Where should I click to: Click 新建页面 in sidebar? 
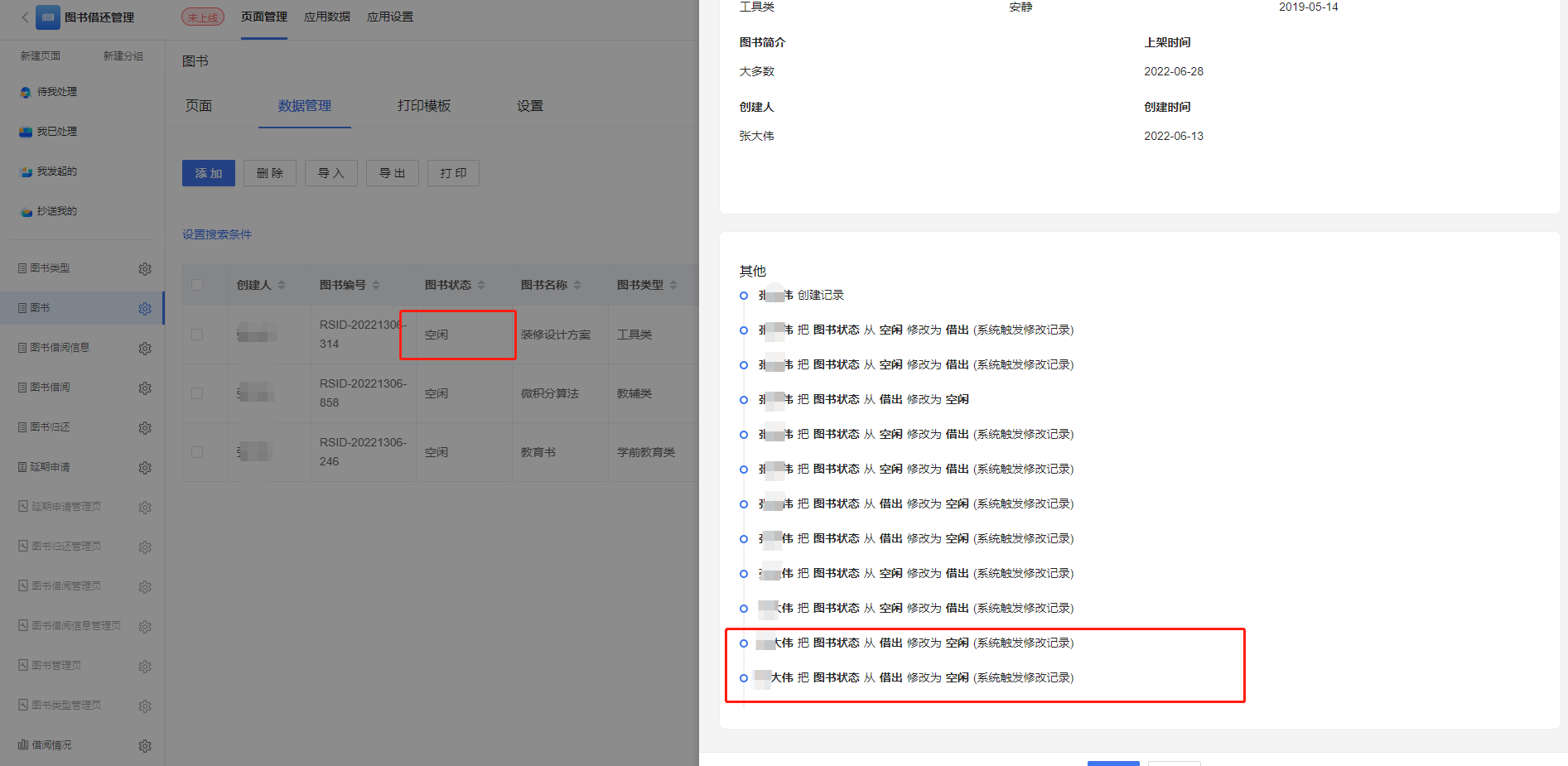(41, 55)
